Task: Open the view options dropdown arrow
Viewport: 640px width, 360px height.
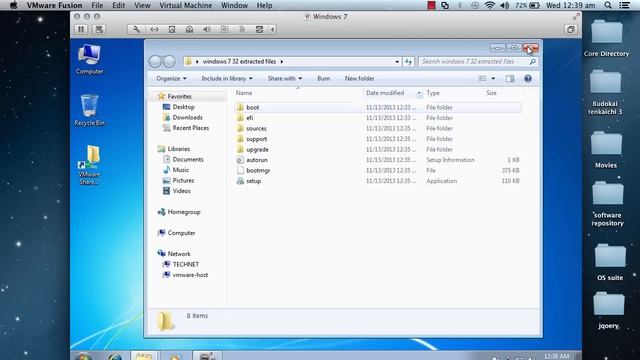Action: 493,78
